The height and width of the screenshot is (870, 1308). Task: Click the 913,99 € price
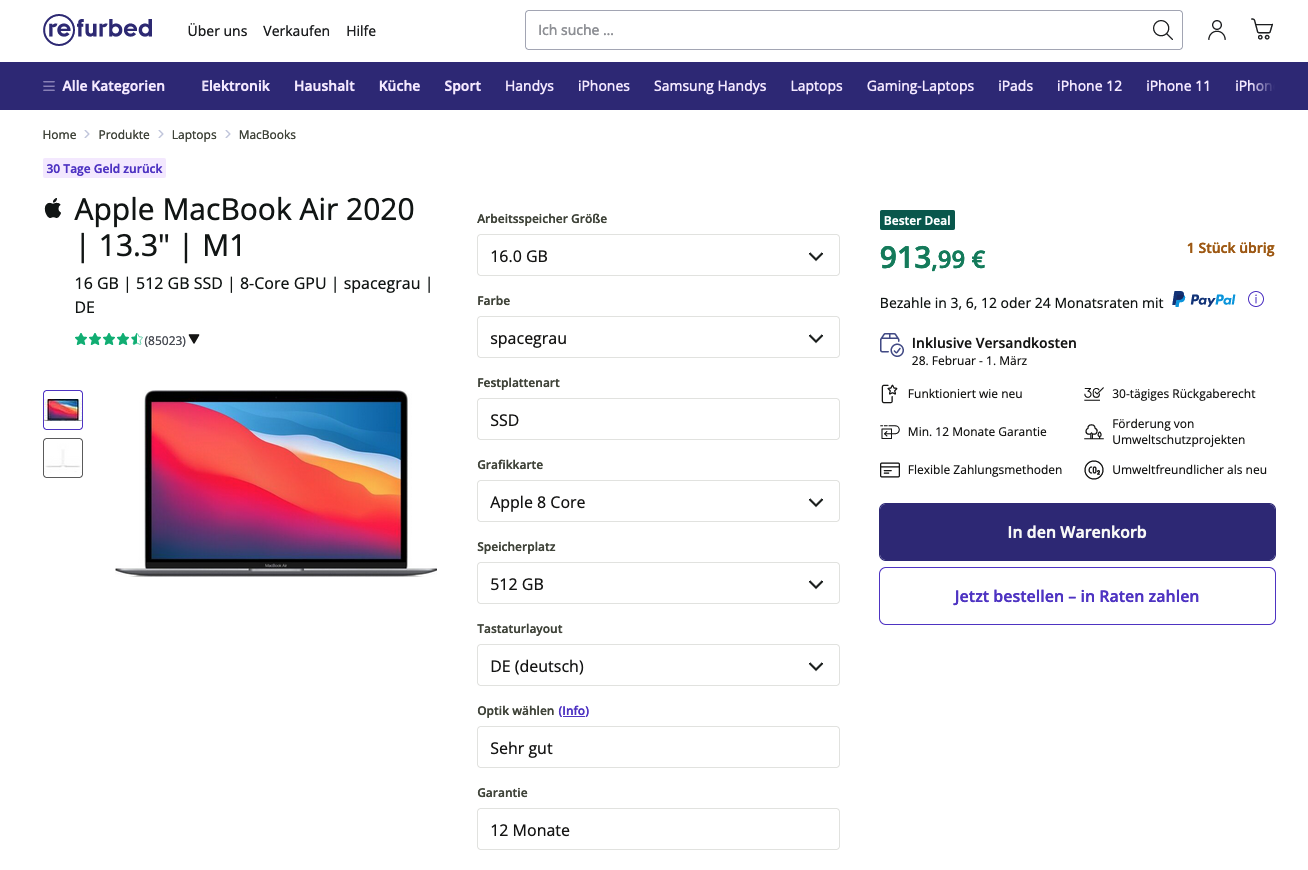(x=932, y=258)
